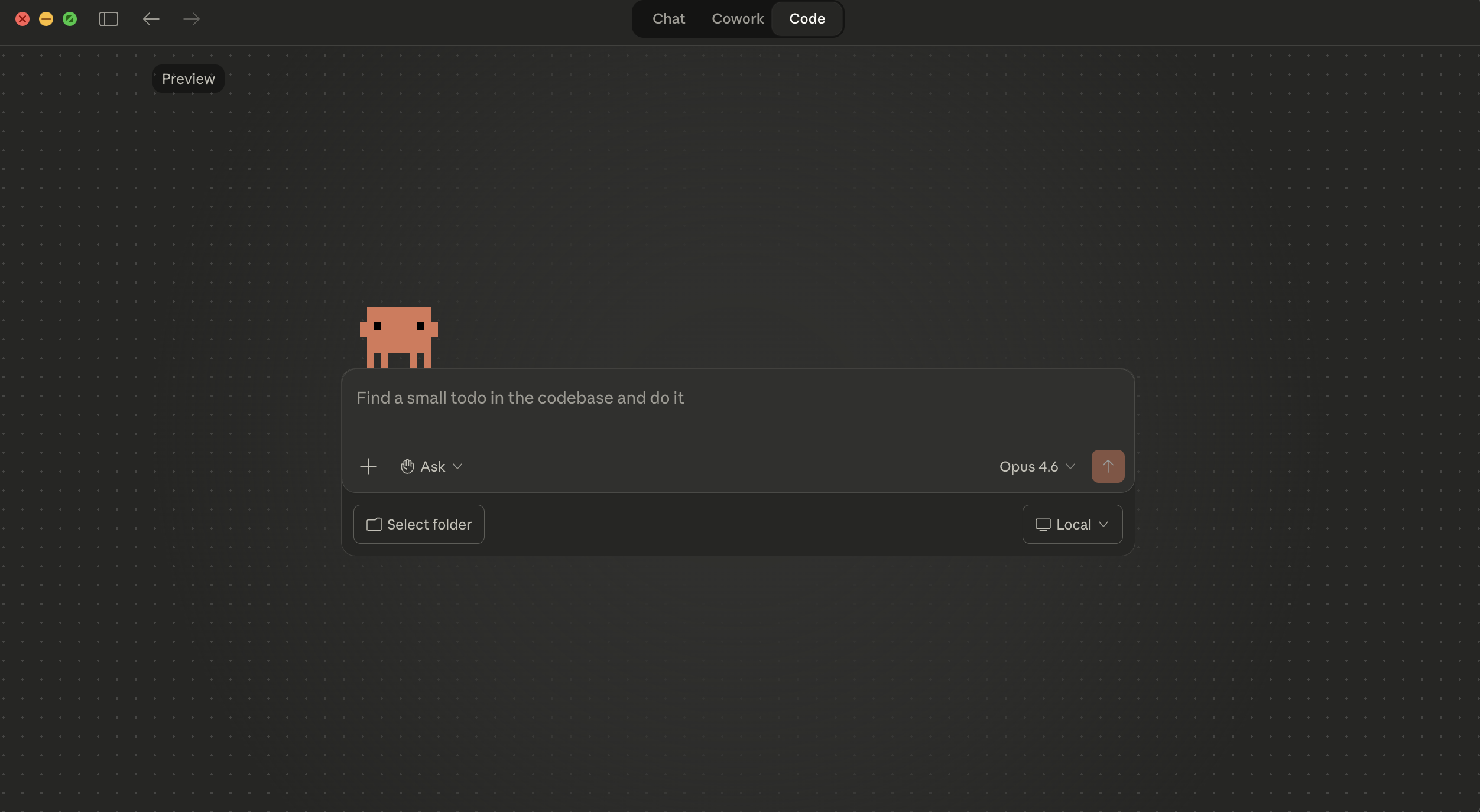Click the yellow minimize traffic light
The image size is (1480, 812).
(47, 19)
